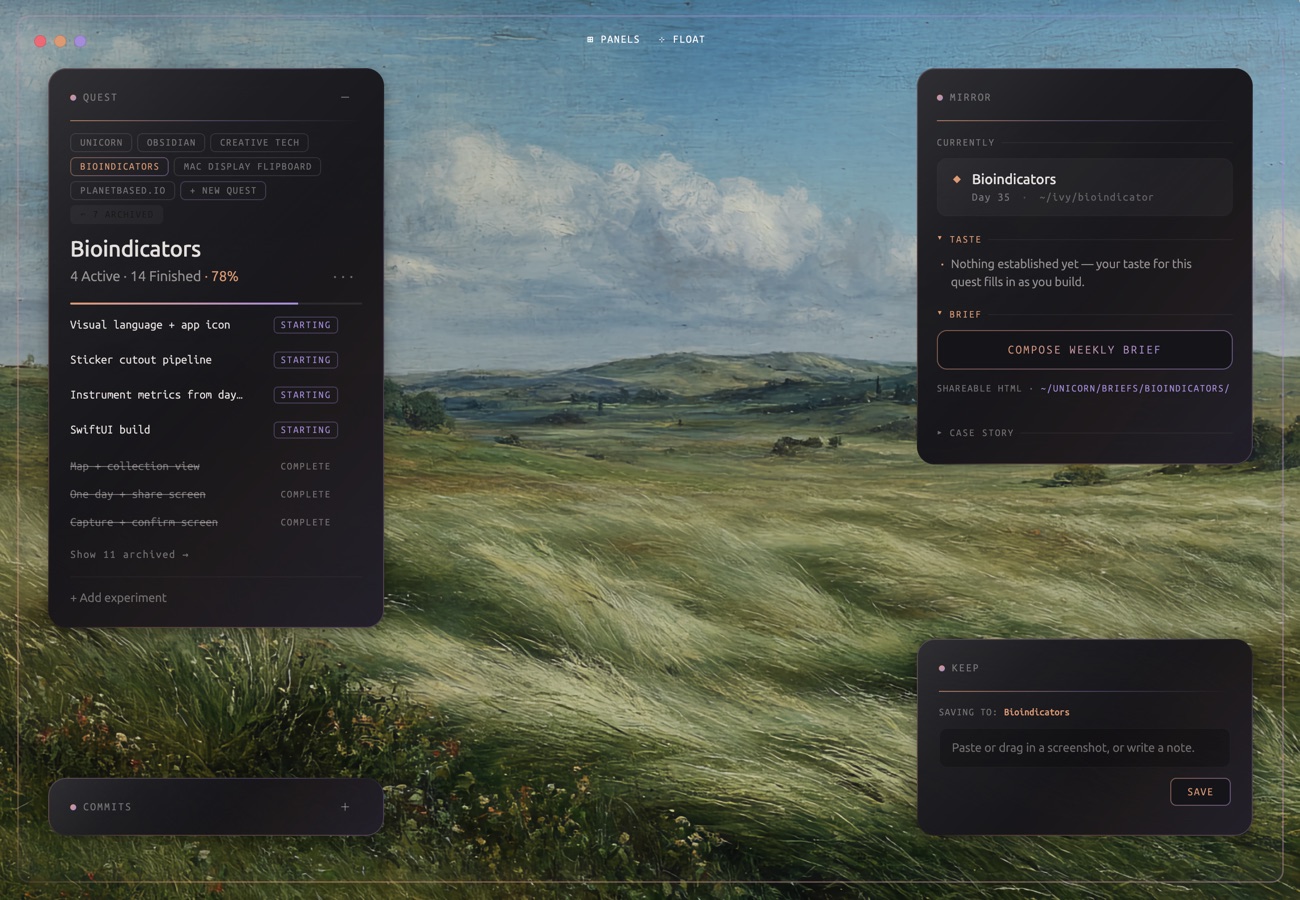The width and height of the screenshot is (1300, 900).
Task: Open the Sticker cutout pipeline experiment
Action: [141, 360]
